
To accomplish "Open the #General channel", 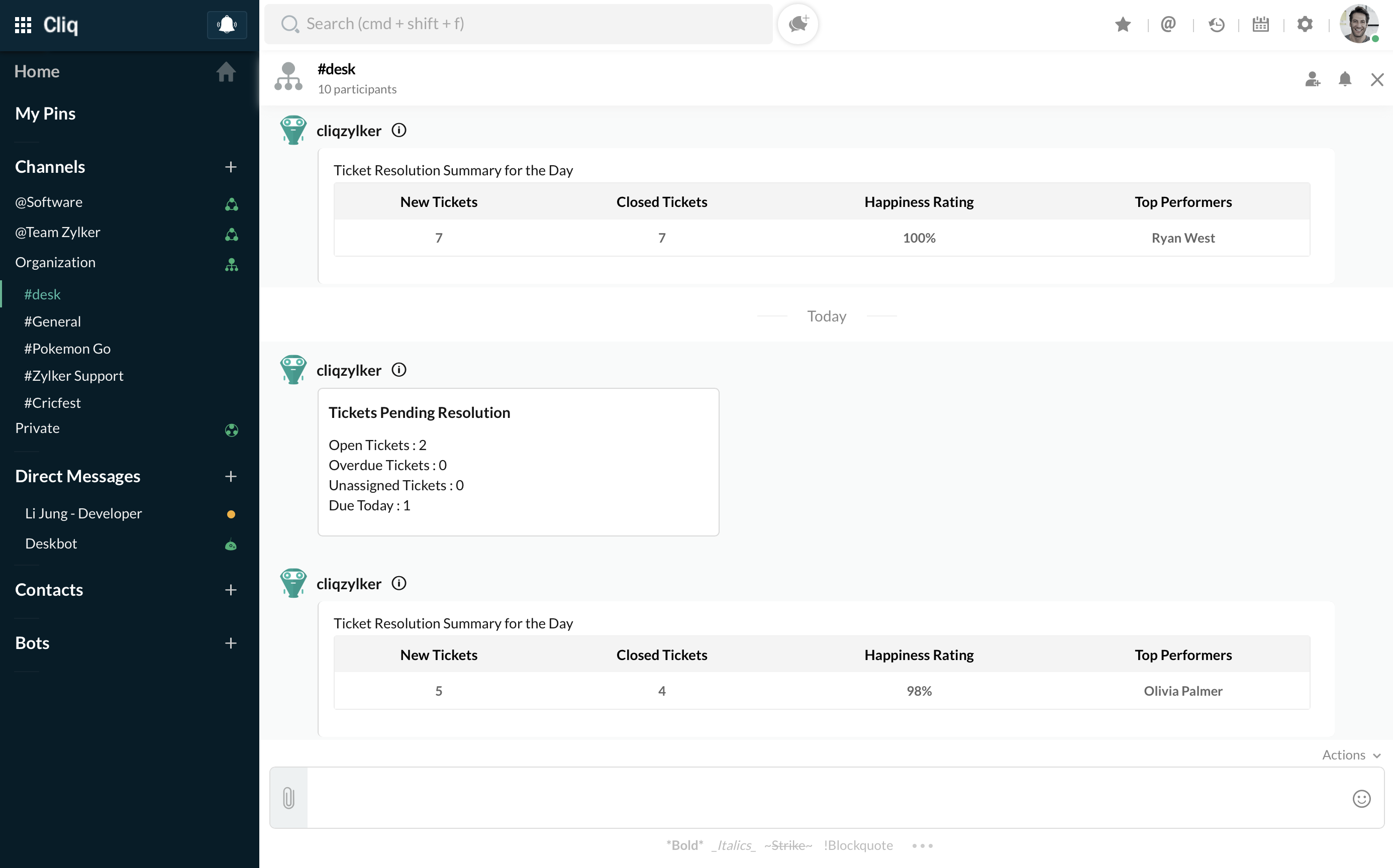I will [x=52, y=321].
